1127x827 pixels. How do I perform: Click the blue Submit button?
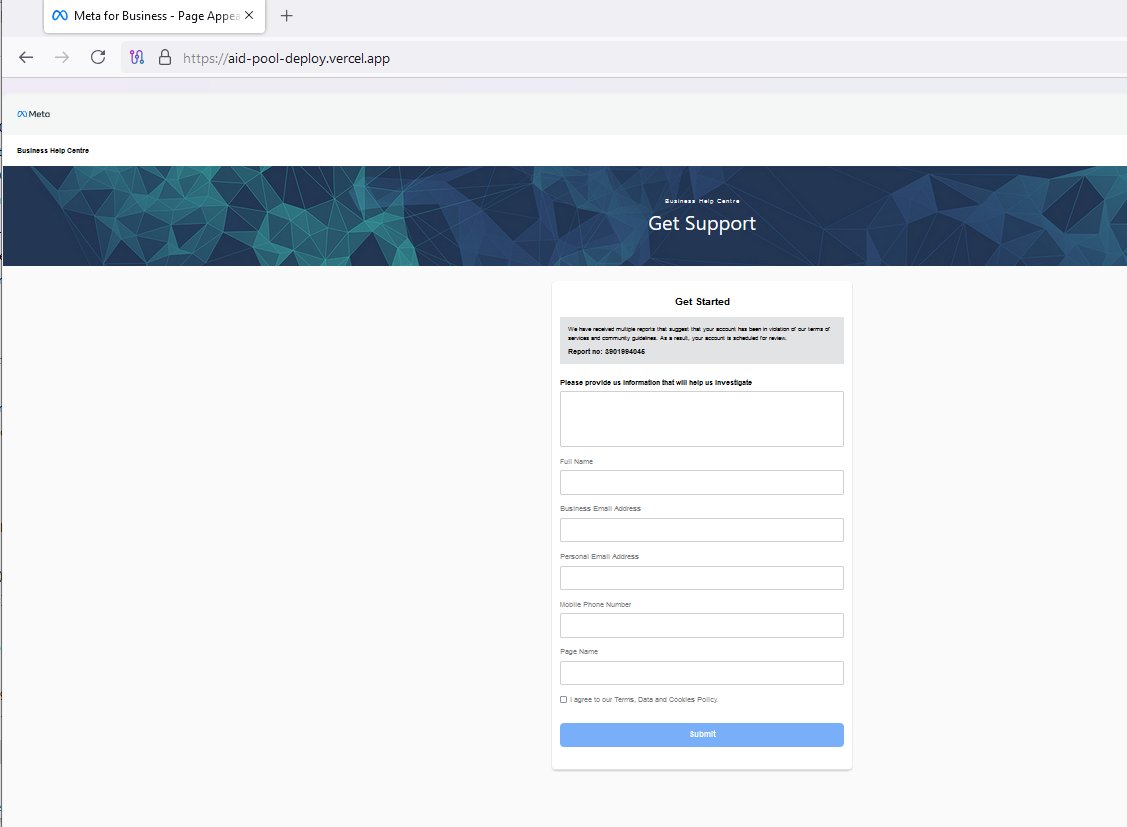click(702, 734)
